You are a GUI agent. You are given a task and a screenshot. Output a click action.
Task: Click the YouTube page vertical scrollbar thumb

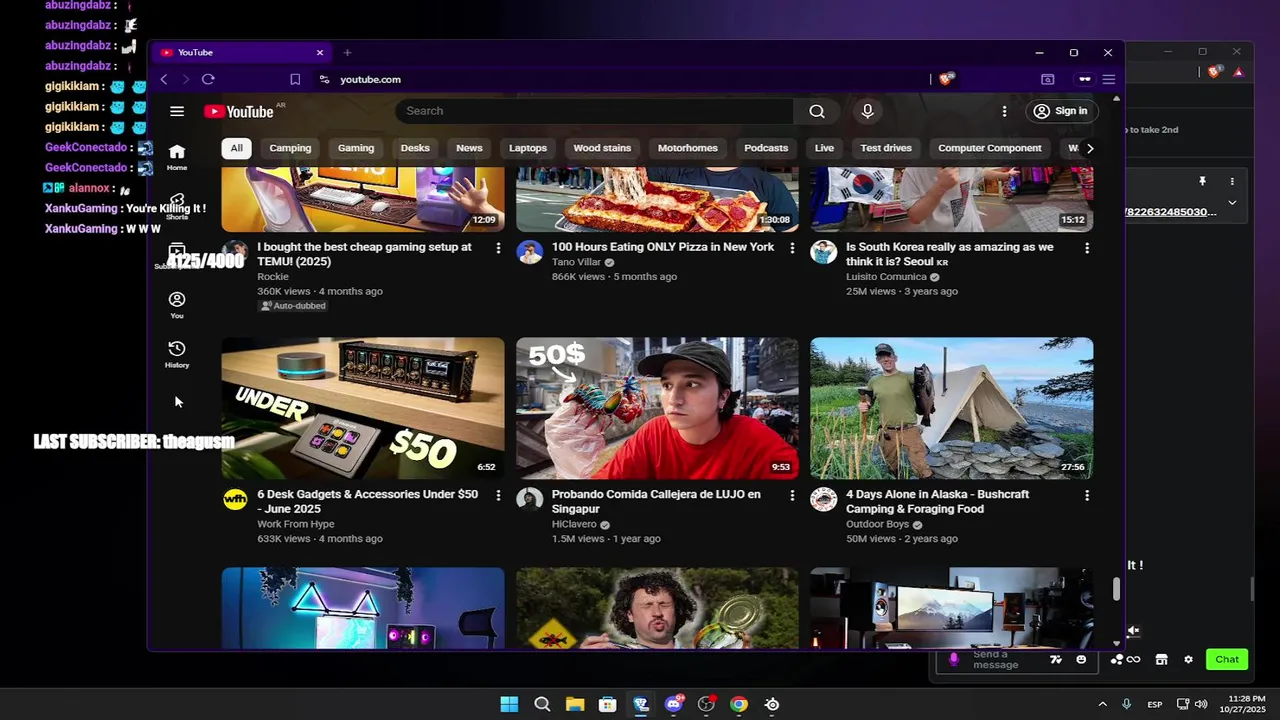tap(1117, 590)
